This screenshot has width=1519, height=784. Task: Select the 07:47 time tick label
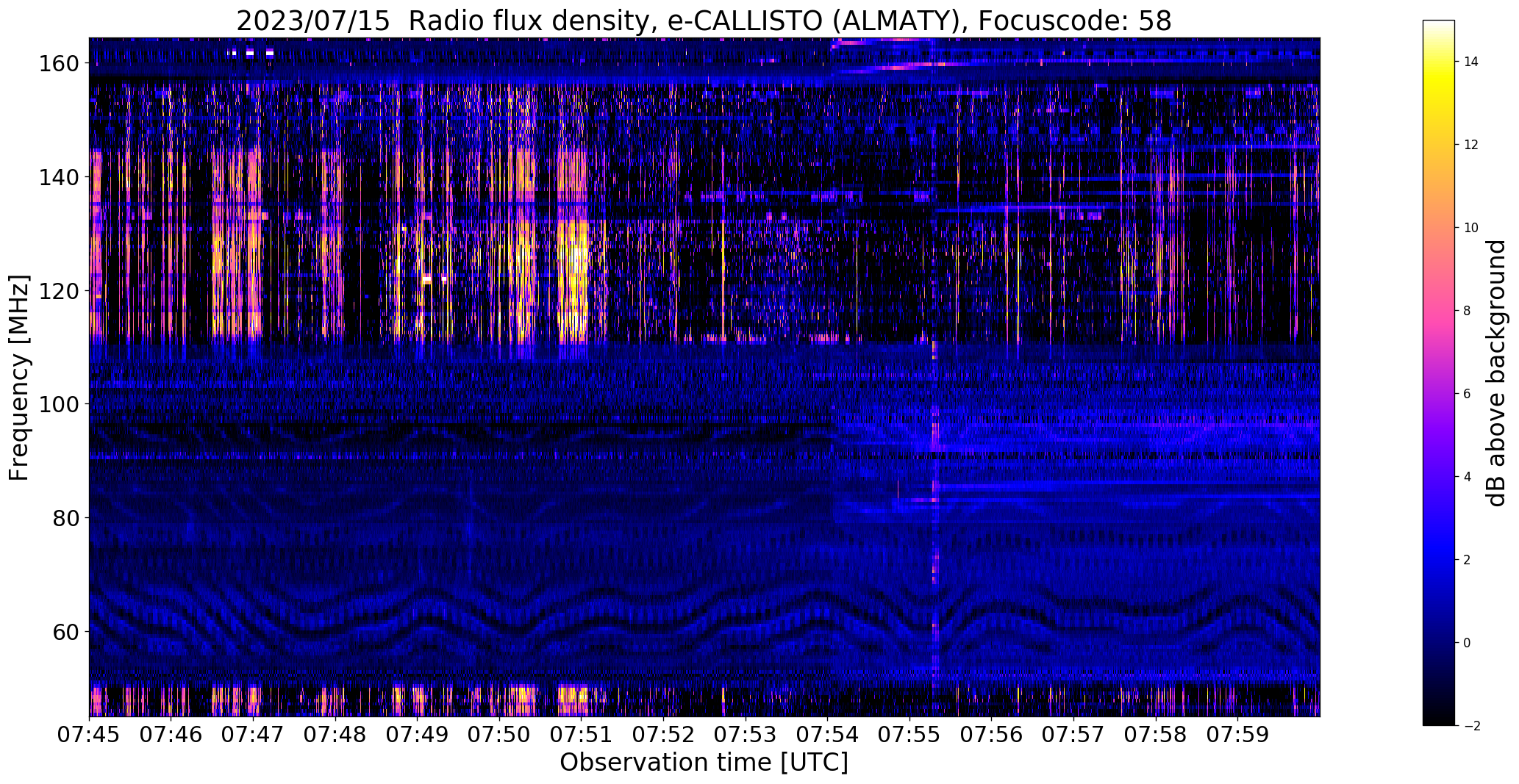[x=253, y=735]
